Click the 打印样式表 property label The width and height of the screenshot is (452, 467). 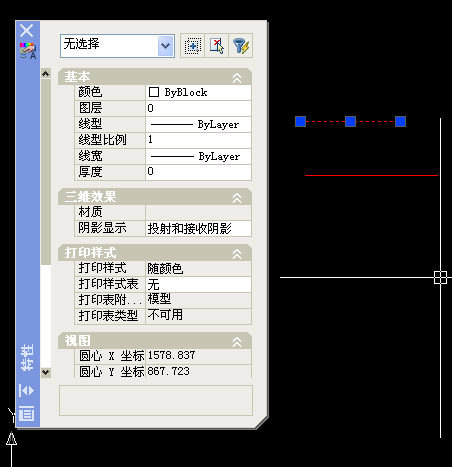pos(108,284)
